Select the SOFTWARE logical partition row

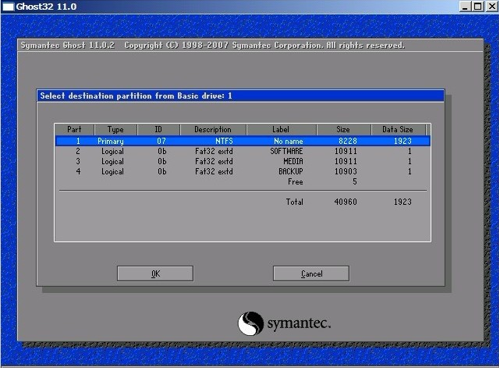coord(243,151)
